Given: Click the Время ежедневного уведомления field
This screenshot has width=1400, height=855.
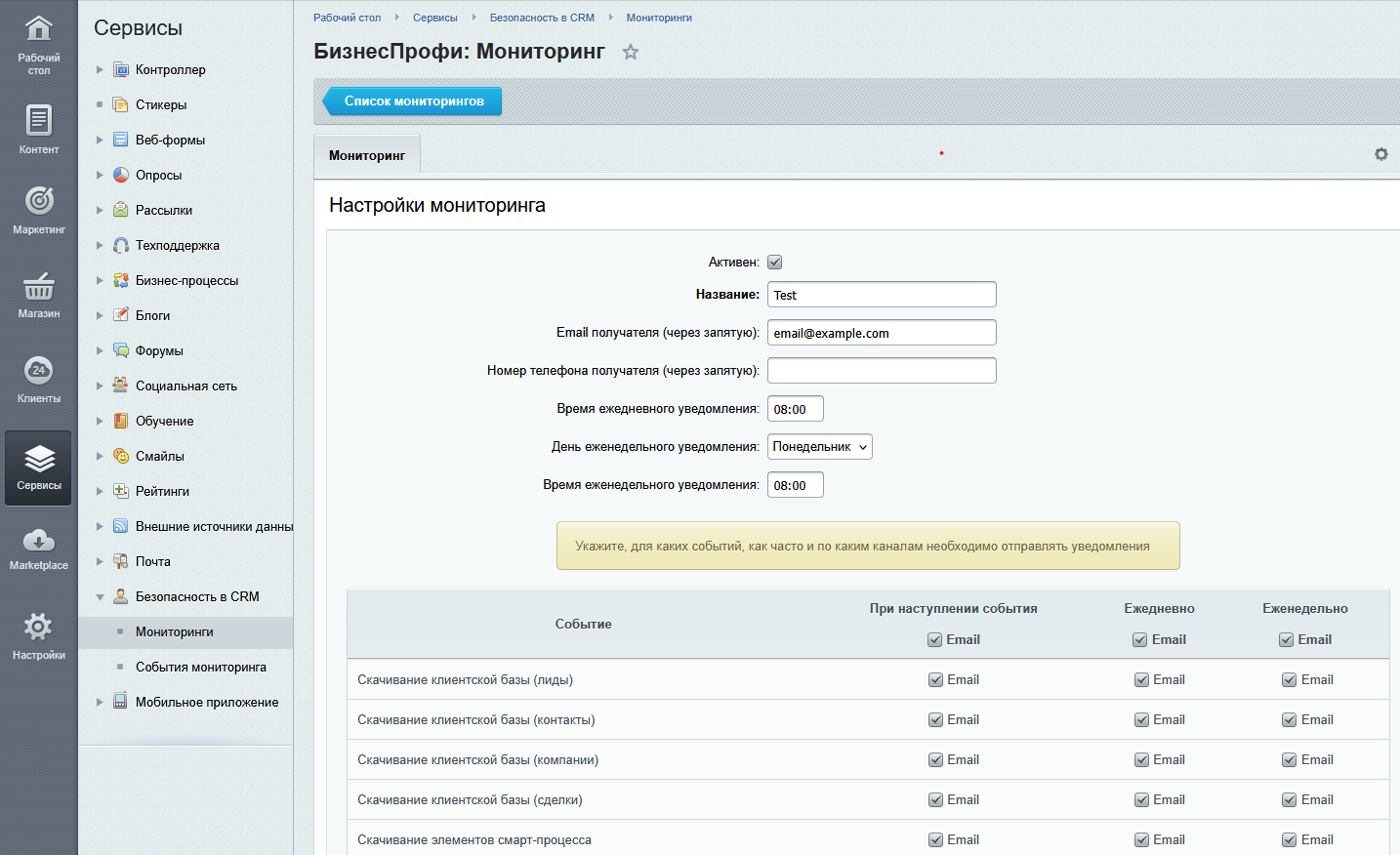Looking at the screenshot, I should click(796, 409).
